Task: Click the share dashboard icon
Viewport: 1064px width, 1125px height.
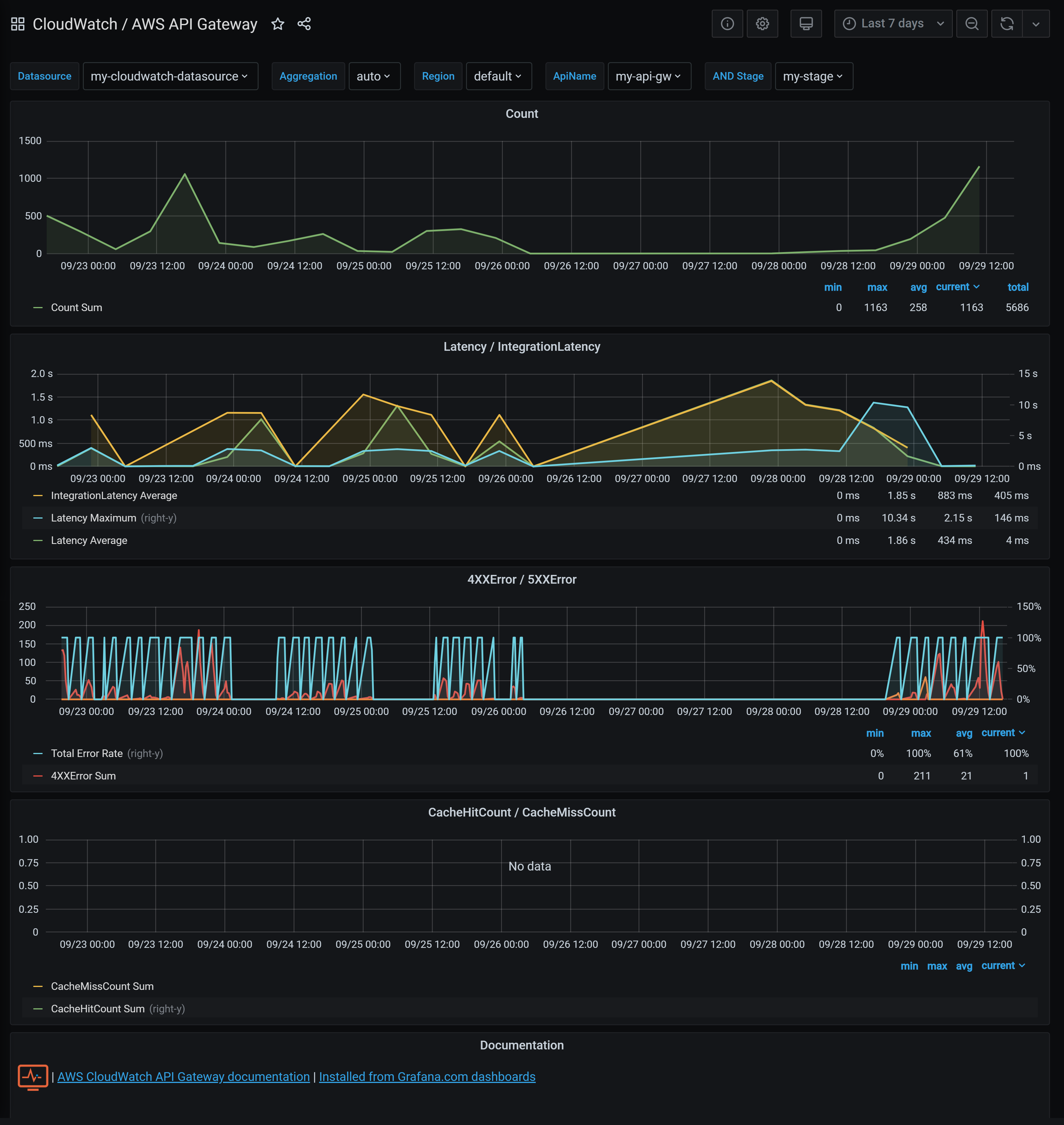Action: point(304,24)
